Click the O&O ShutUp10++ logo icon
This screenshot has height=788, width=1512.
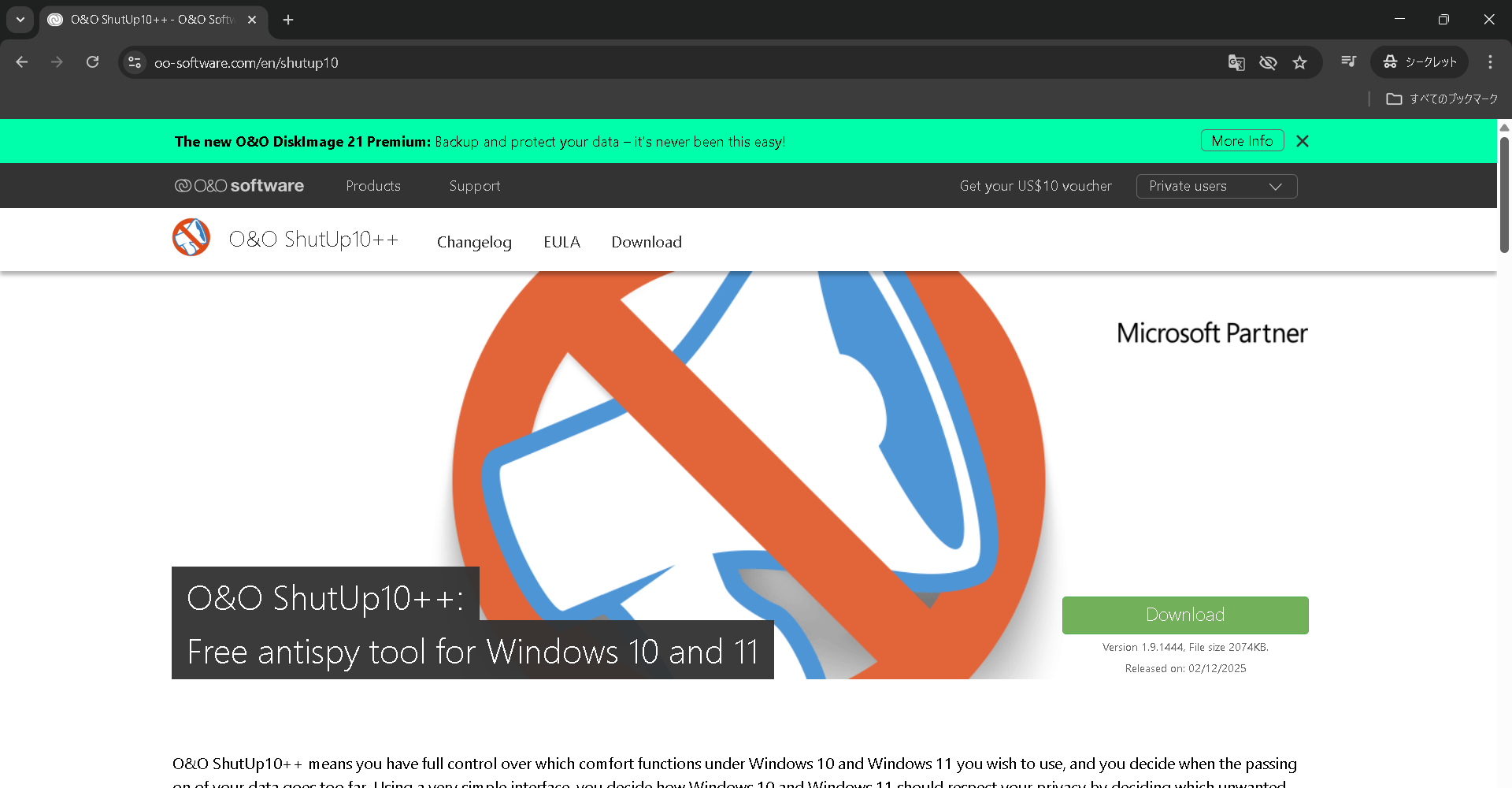pos(191,237)
